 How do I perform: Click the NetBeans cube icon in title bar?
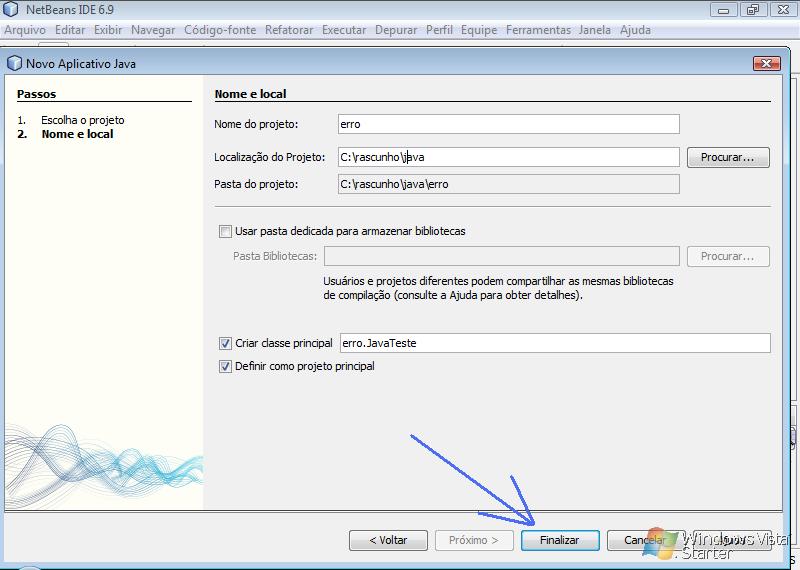(11, 9)
